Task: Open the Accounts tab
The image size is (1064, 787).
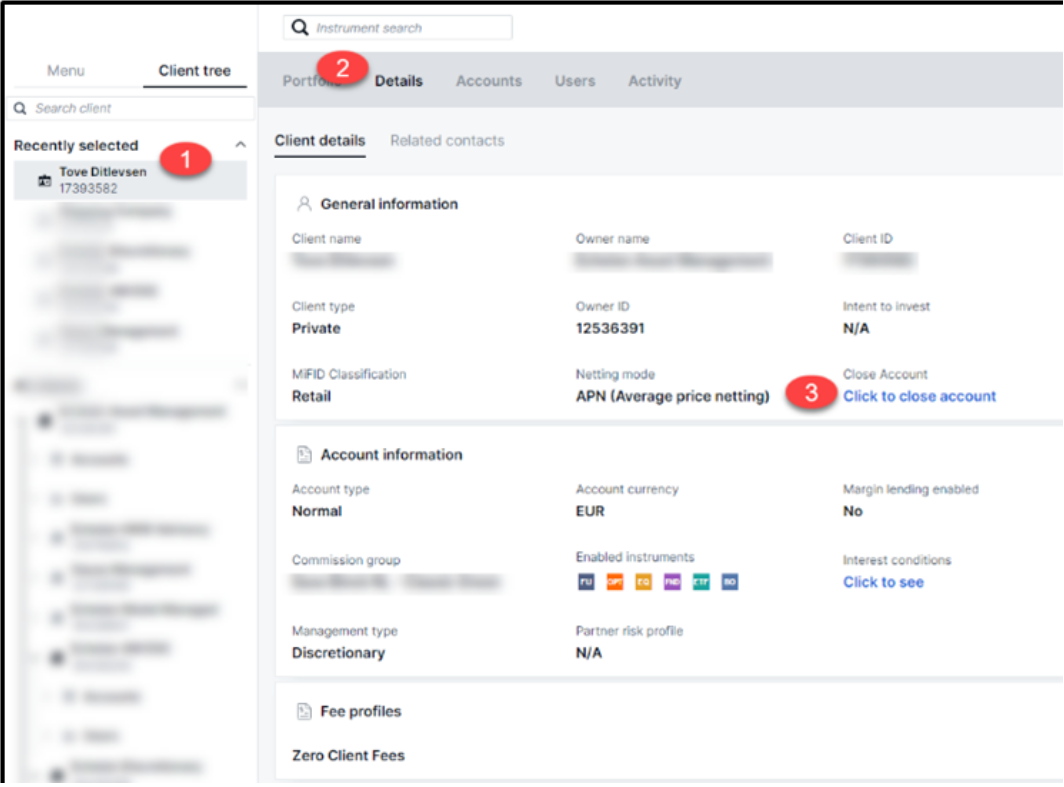Action: 488,81
